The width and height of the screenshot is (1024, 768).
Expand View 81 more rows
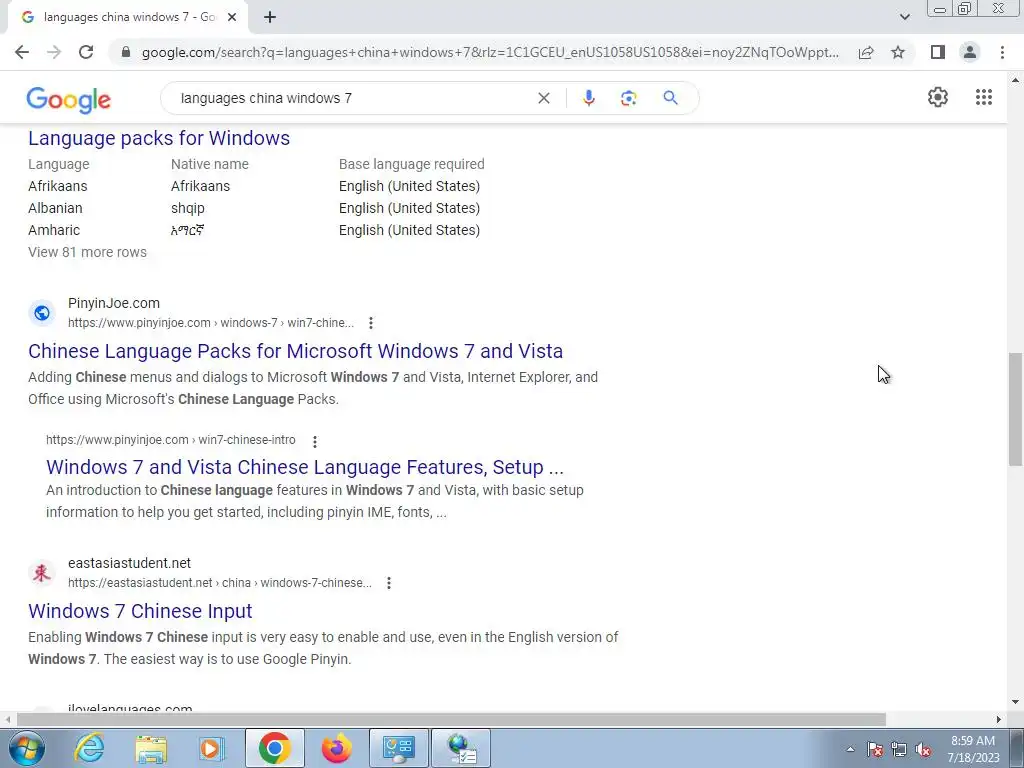coord(88,252)
